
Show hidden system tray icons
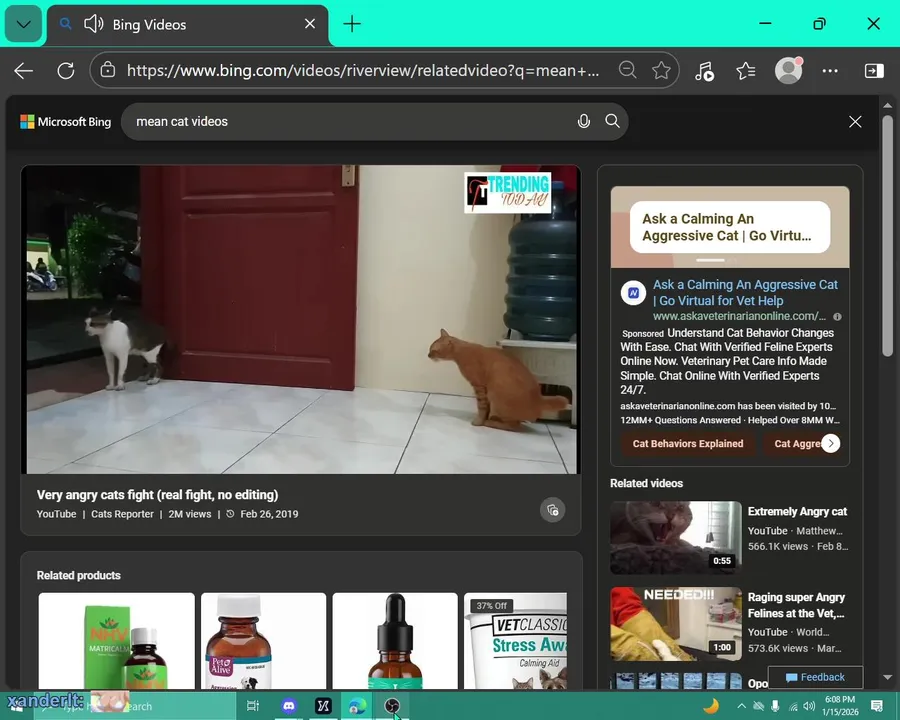[x=742, y=706]
